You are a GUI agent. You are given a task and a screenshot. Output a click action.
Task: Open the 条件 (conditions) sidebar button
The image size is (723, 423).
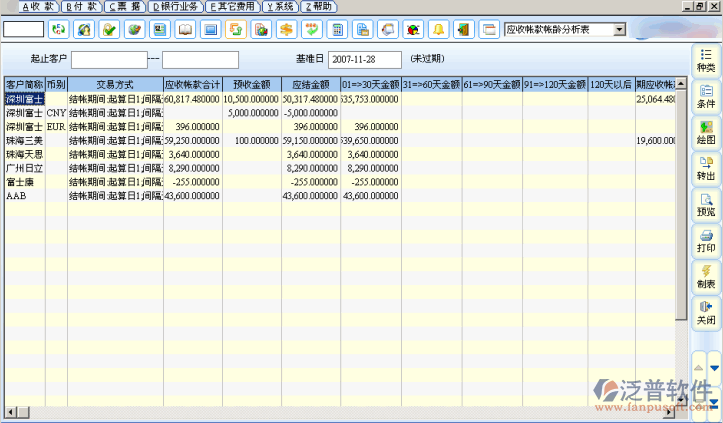pyautogui.click(x=706, y=97)
